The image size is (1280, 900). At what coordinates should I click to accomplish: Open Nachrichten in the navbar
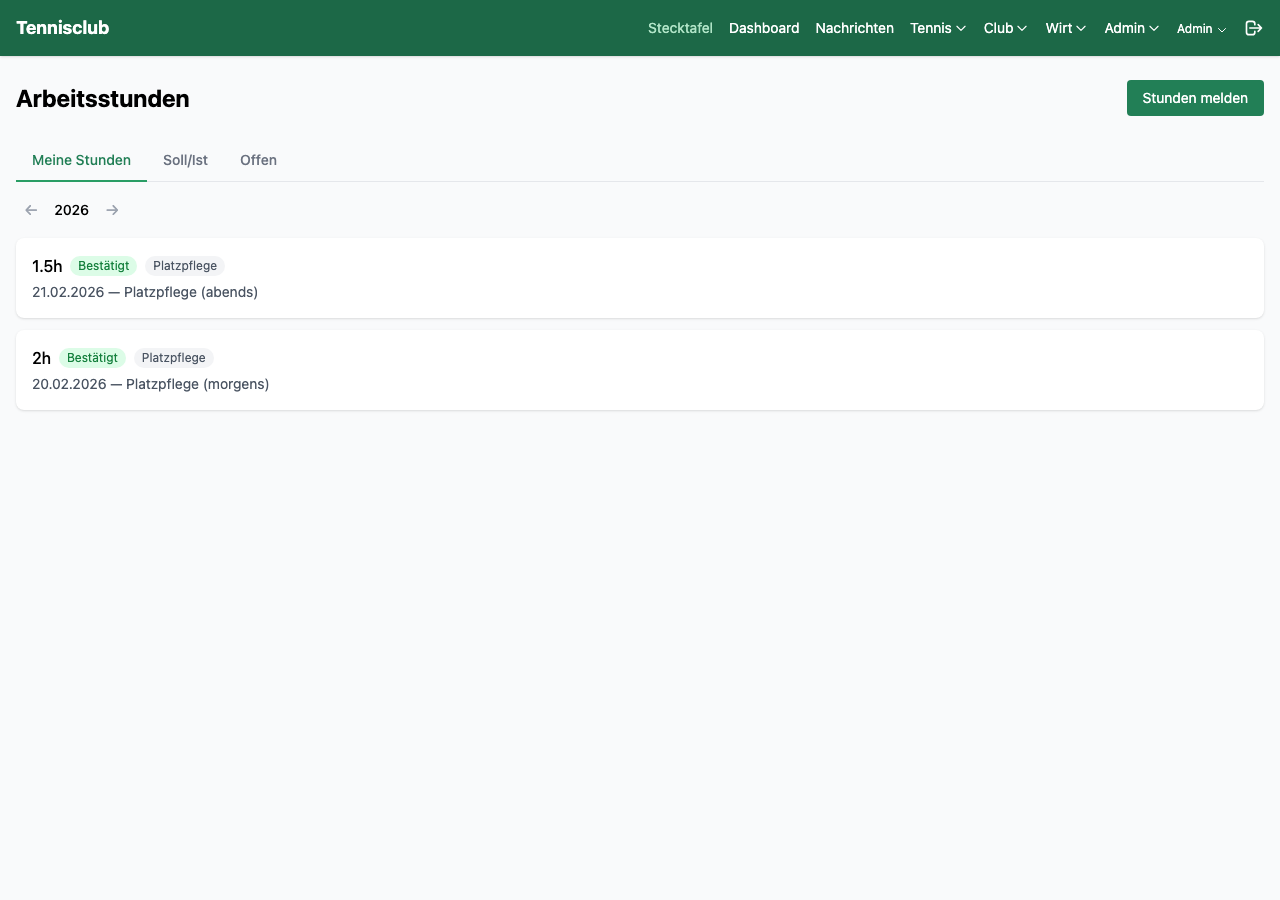(854, 28)
